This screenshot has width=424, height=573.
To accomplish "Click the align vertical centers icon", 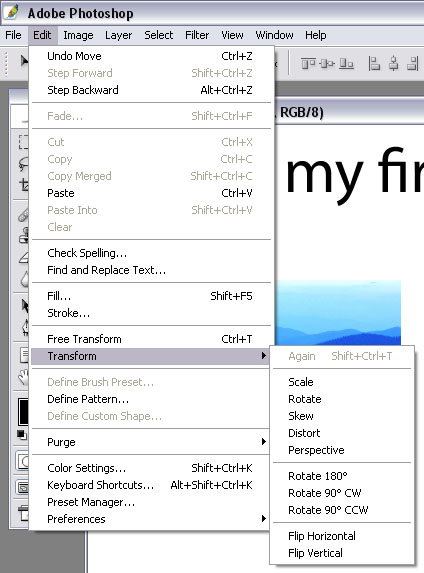I will (327, 64).
